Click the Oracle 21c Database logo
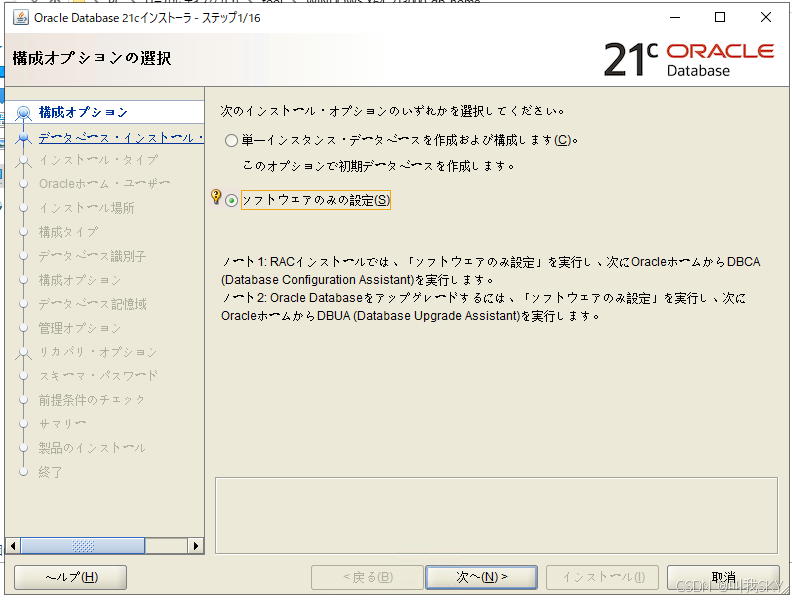792x600 pixels. coord(688,60)
